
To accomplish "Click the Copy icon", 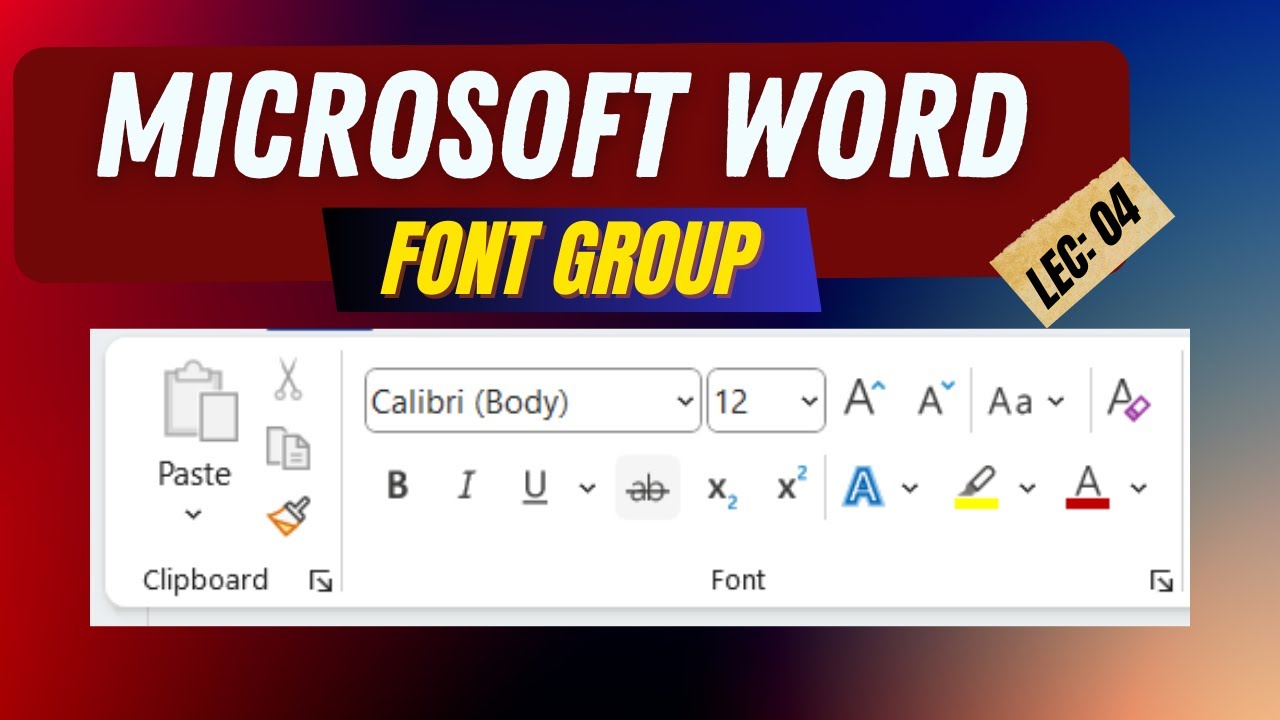I will 288,448.
